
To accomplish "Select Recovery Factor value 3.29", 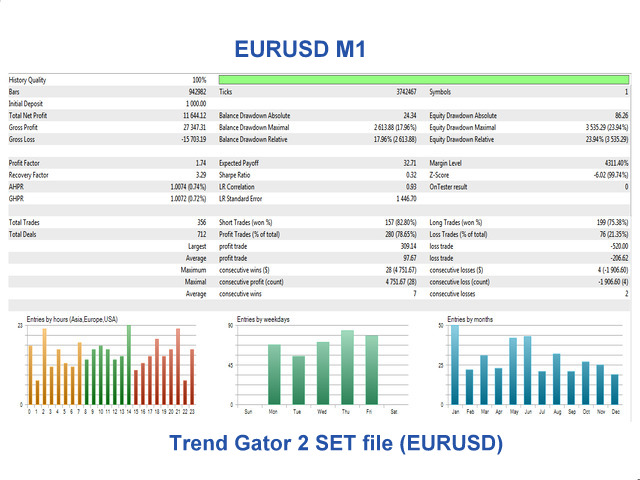I will (201, 175).
